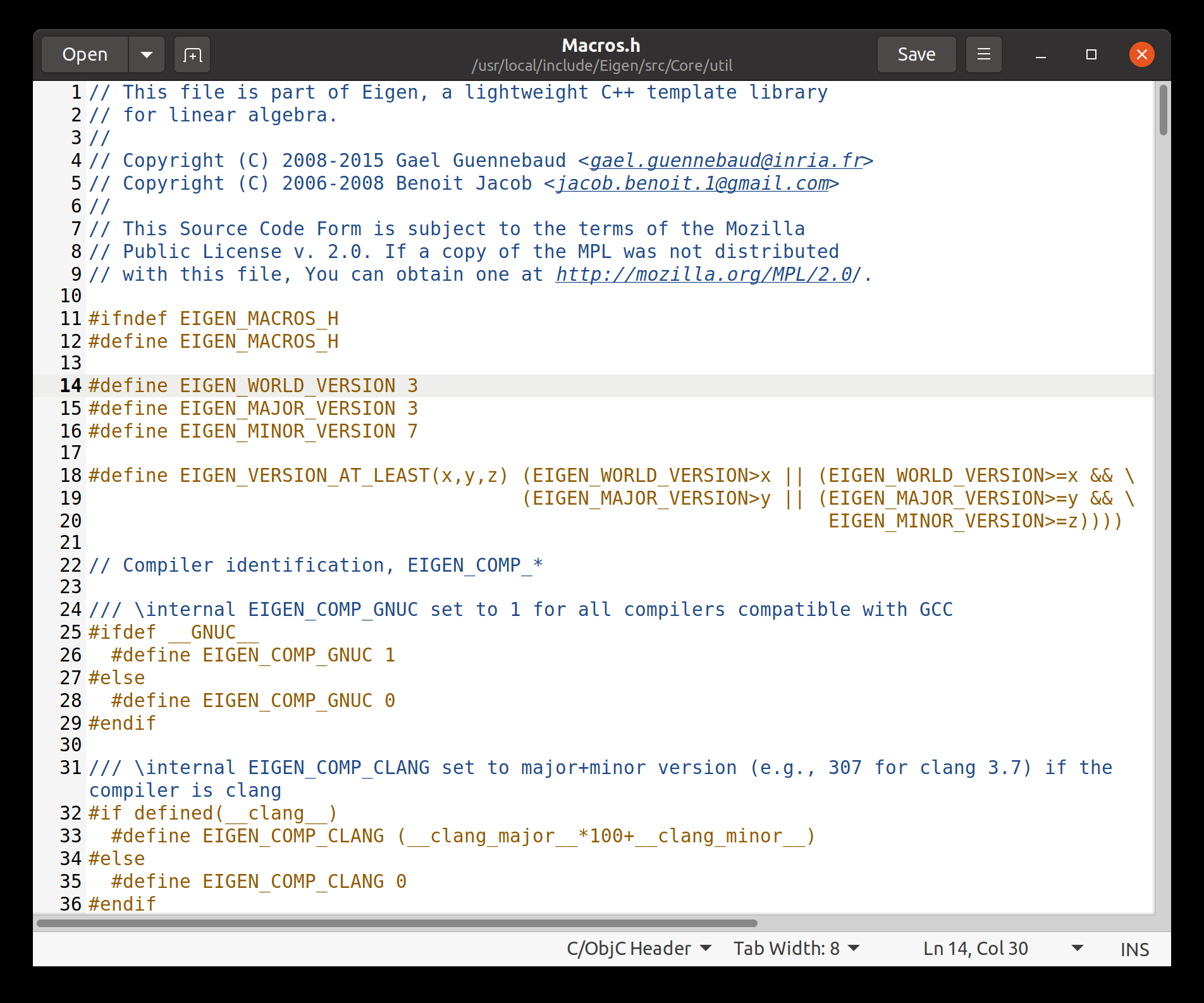Screen dimensions: 1204x1003
Task: Open the hamburger menu
Action: click(983, 55)
